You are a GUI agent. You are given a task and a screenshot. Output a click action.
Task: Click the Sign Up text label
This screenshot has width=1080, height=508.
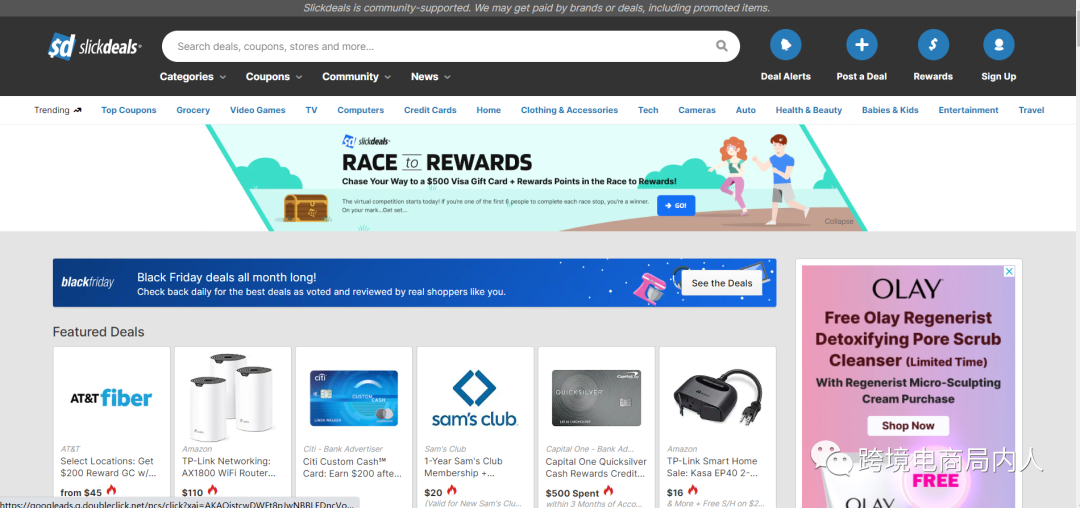pos(999,76)
